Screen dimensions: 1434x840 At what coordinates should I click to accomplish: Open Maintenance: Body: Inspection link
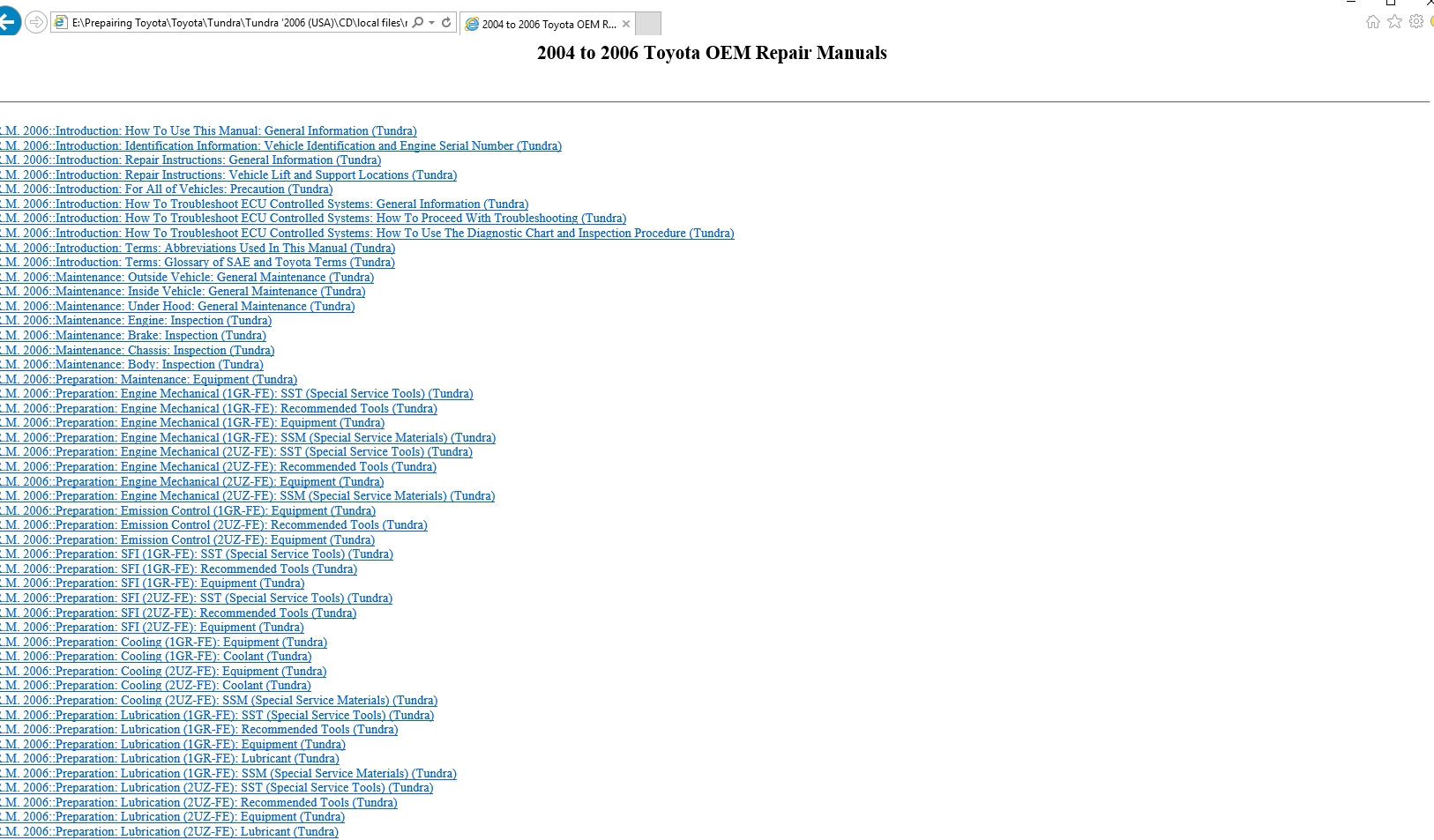(x=131, y=365)
